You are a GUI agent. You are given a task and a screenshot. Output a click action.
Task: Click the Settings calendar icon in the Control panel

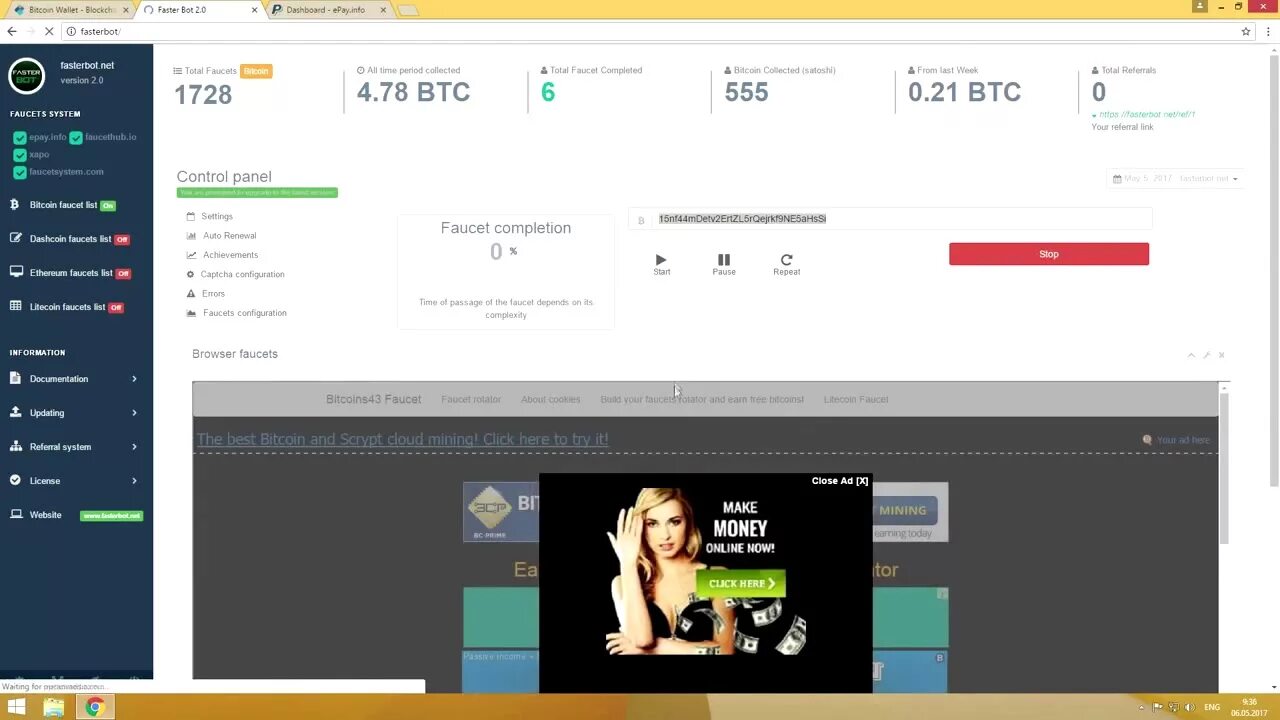191,216
